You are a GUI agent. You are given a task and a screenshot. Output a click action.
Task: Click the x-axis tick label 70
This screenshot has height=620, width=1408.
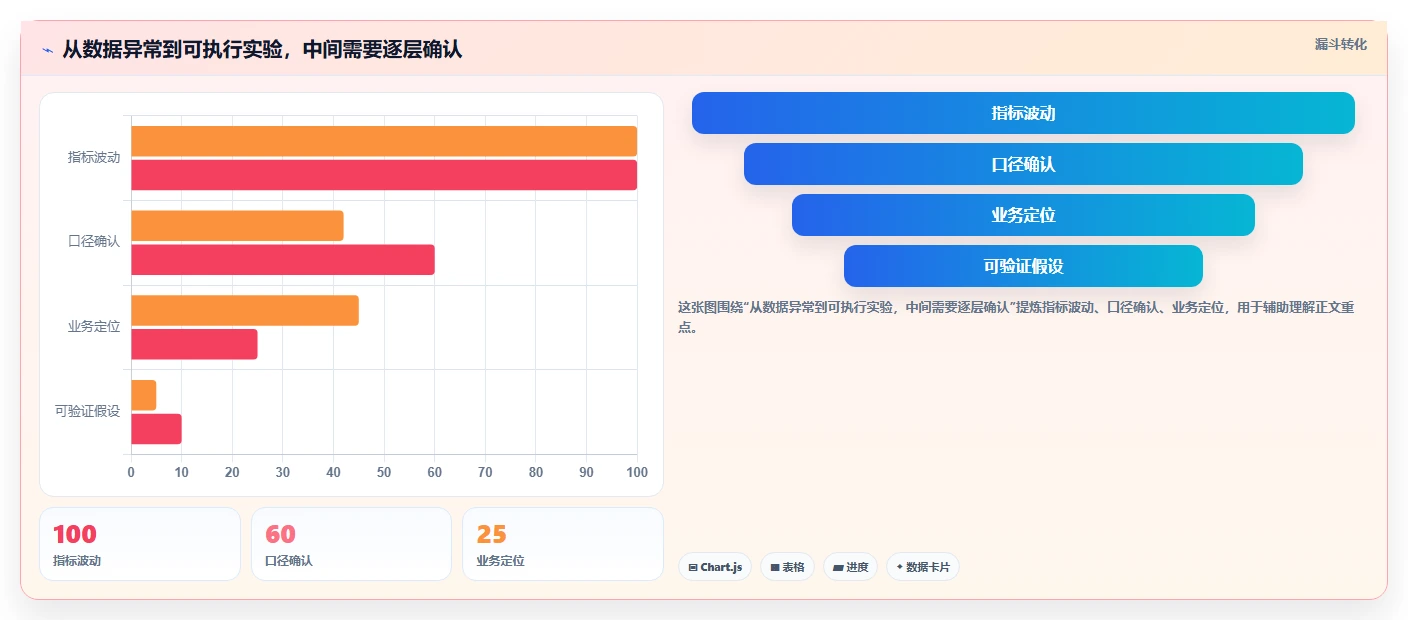point(485,473)
